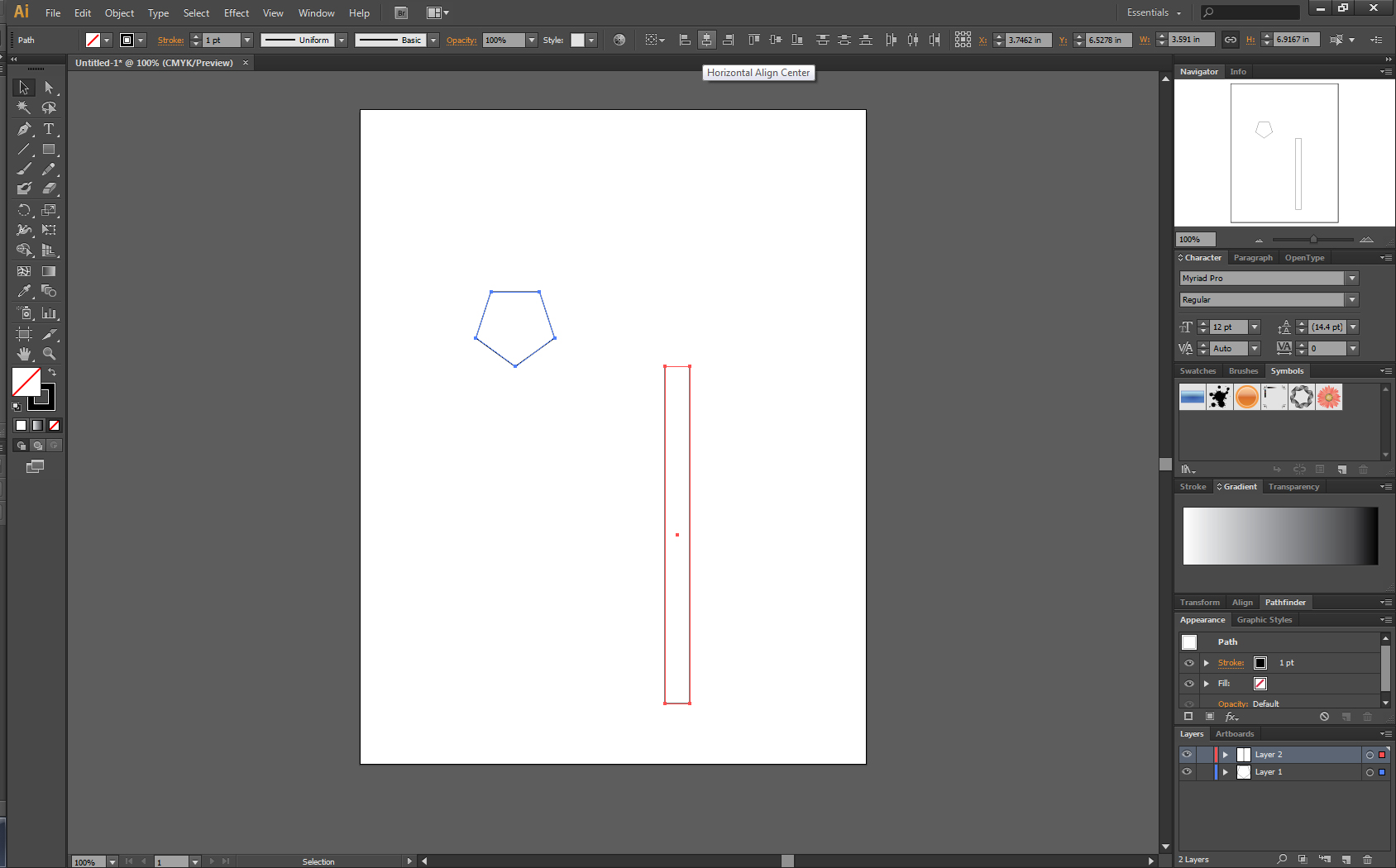Hide Layer 1 using its eye toggle
The width and height of the screenshot is (1396, 868).
coord(1187,771)
